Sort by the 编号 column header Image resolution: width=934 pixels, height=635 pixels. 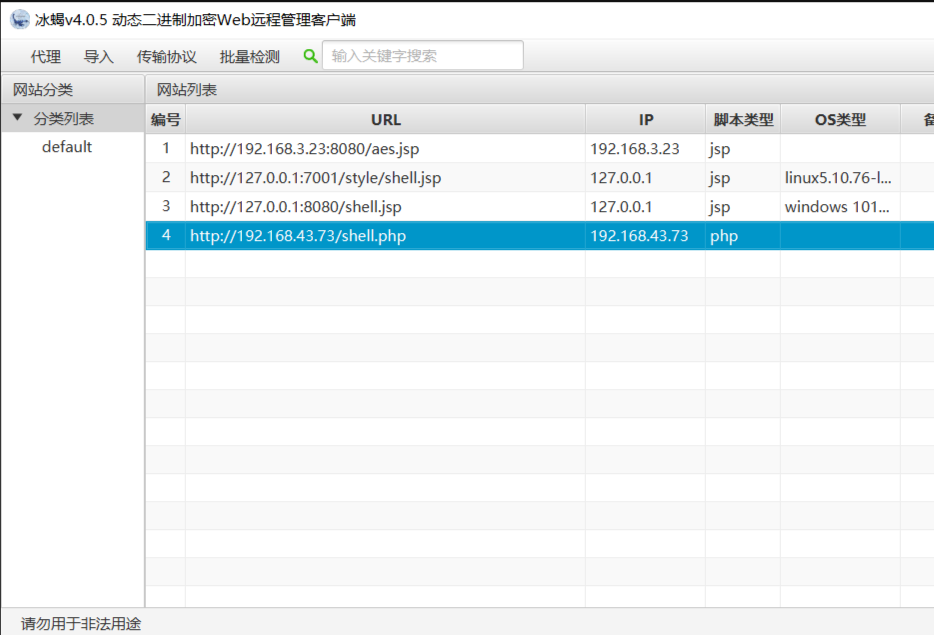pyautogui.click(x=166, y=120)
